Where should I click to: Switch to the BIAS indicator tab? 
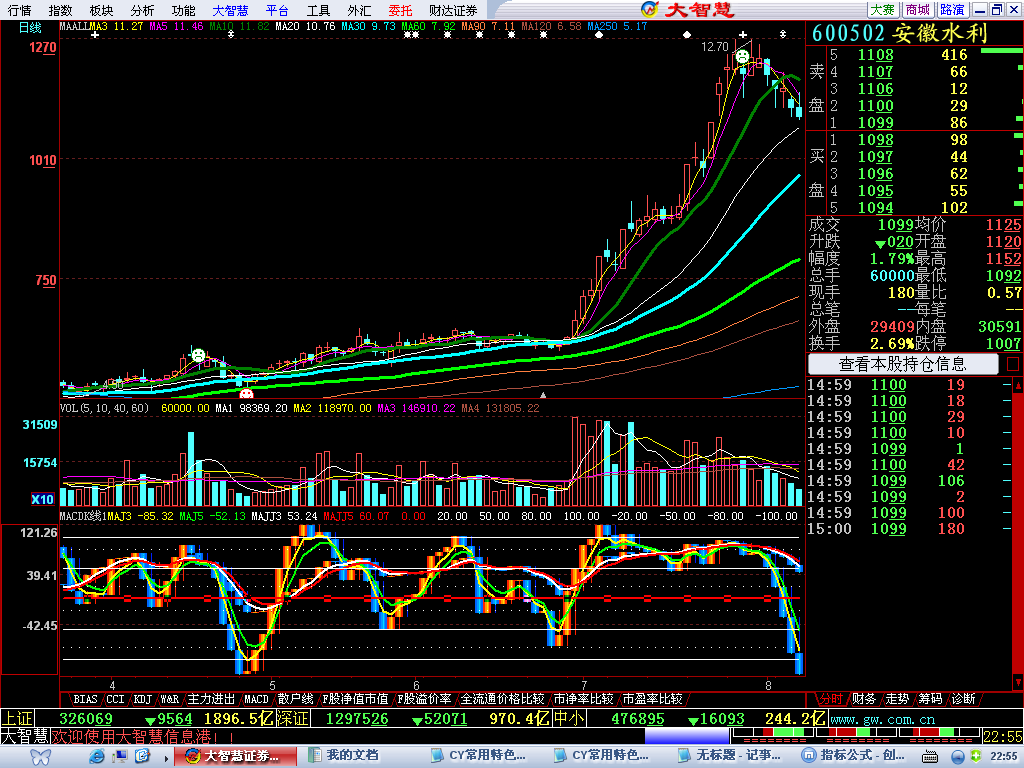click(x=85, y=699)
